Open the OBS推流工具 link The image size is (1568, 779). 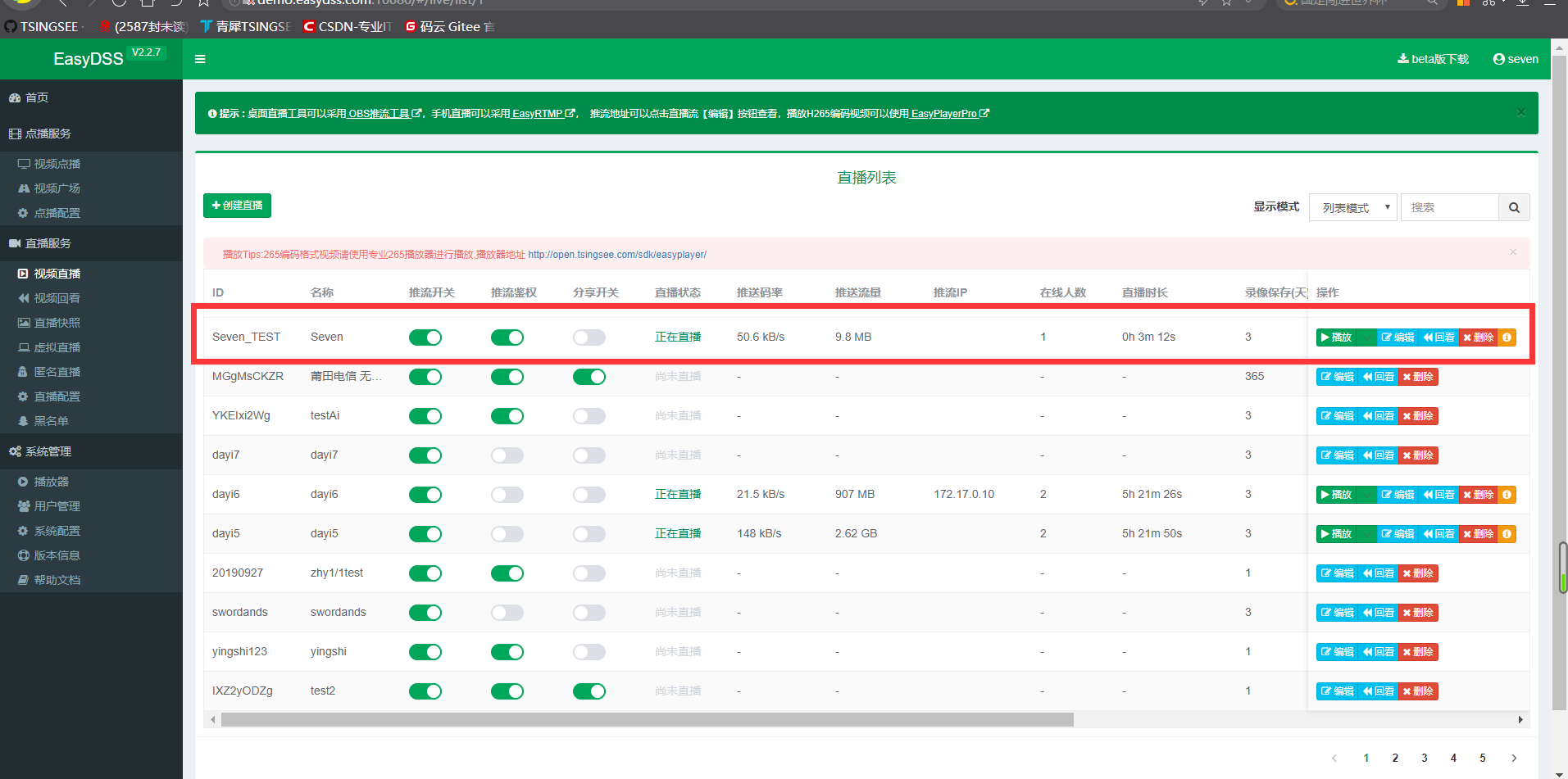pos(384,114)
